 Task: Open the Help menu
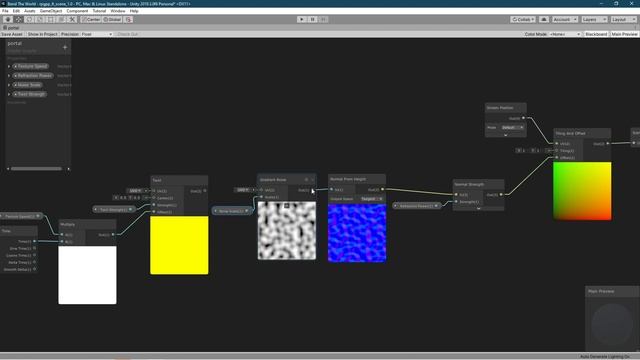point(134,11)
